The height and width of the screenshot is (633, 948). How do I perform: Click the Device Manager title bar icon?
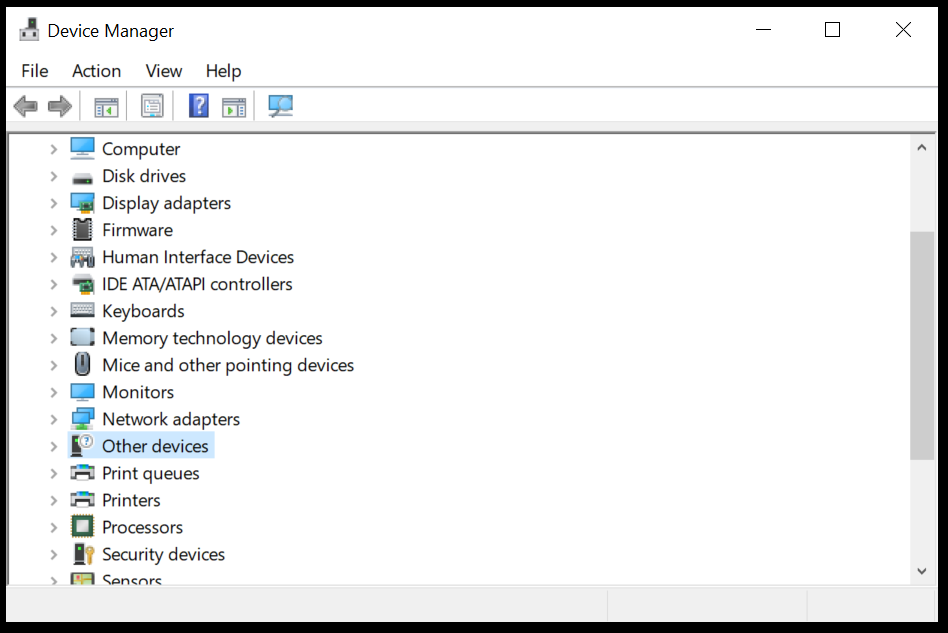pos(29,30)
